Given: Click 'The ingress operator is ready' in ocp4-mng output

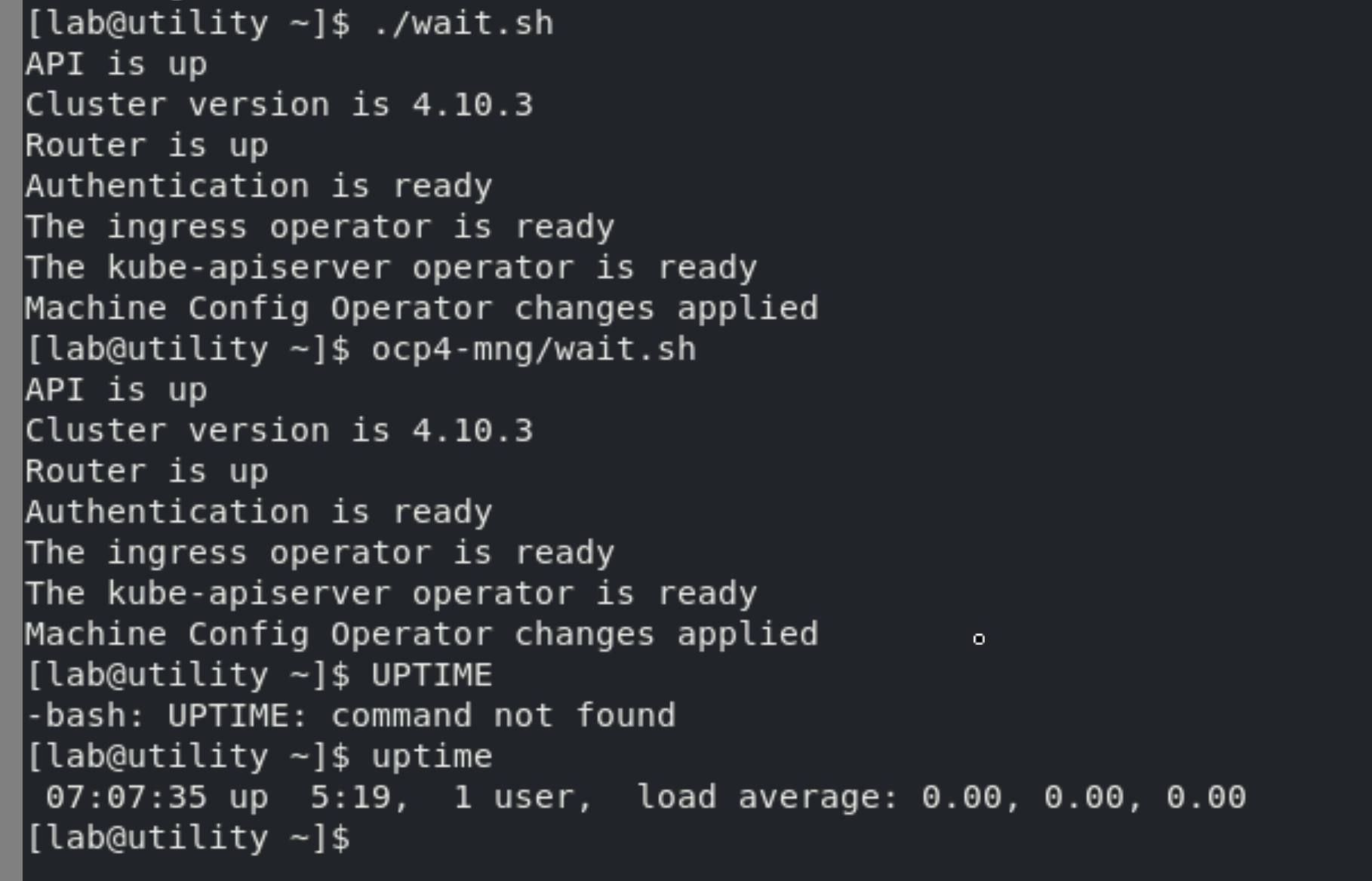Looking at the screenshot, I should (319, 553).
